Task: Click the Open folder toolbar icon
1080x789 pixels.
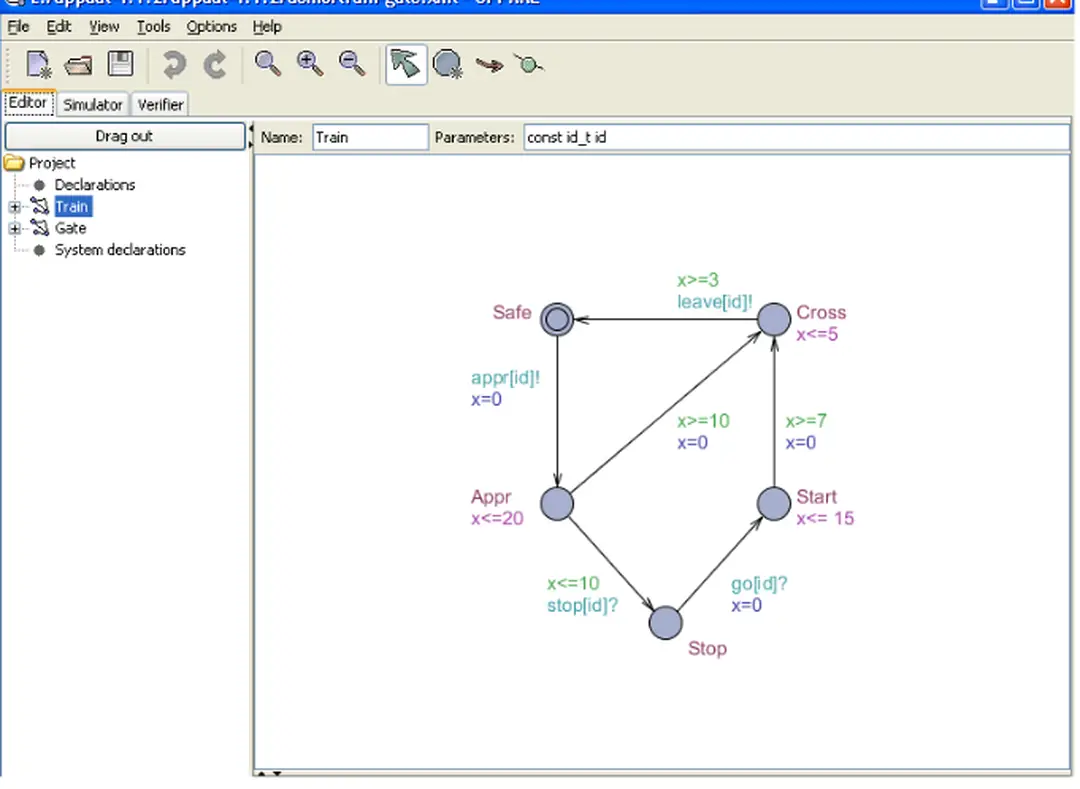Action: tap(78, 65)
